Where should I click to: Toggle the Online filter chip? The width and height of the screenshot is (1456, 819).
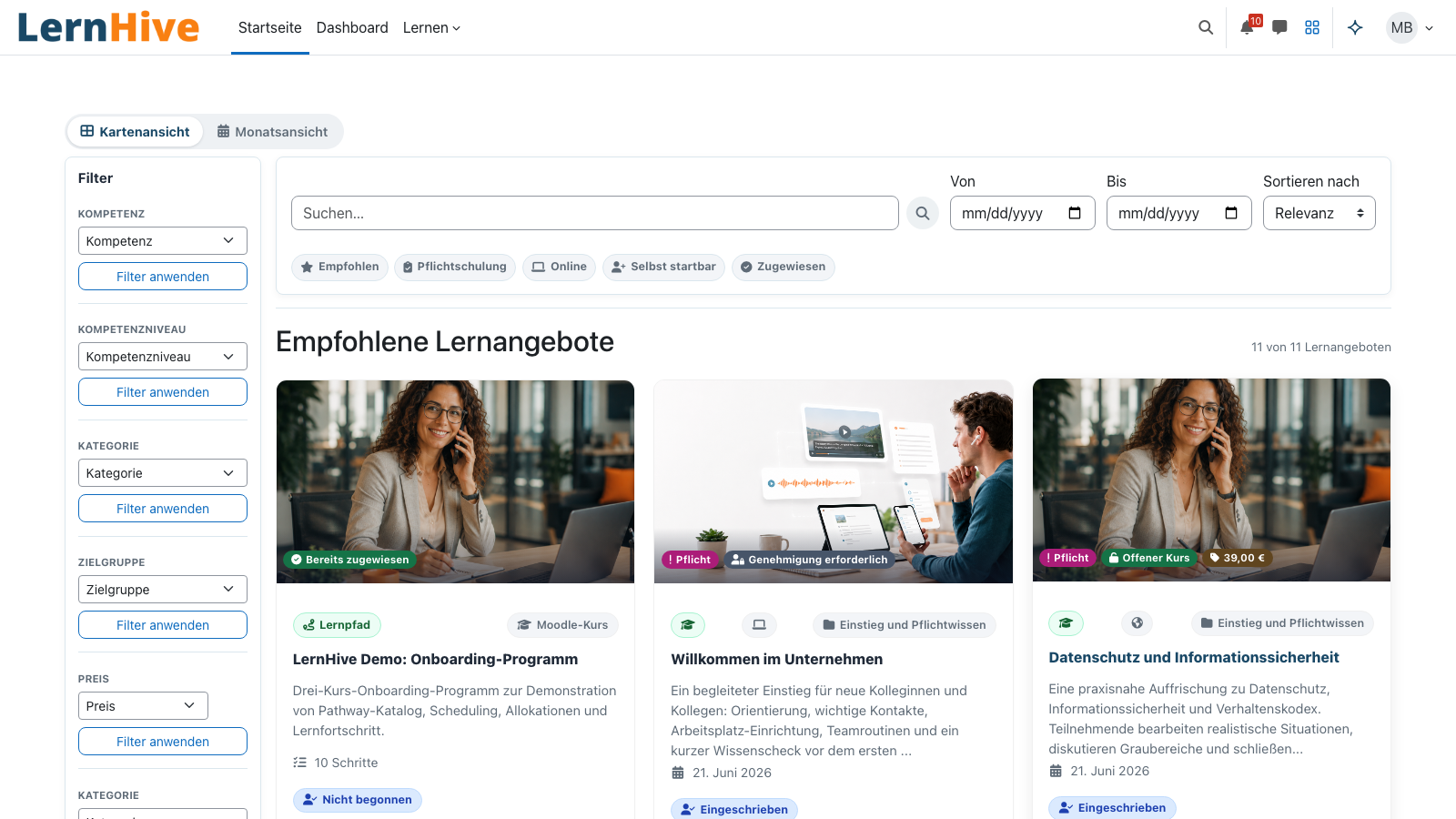click(x=560, y=267)
